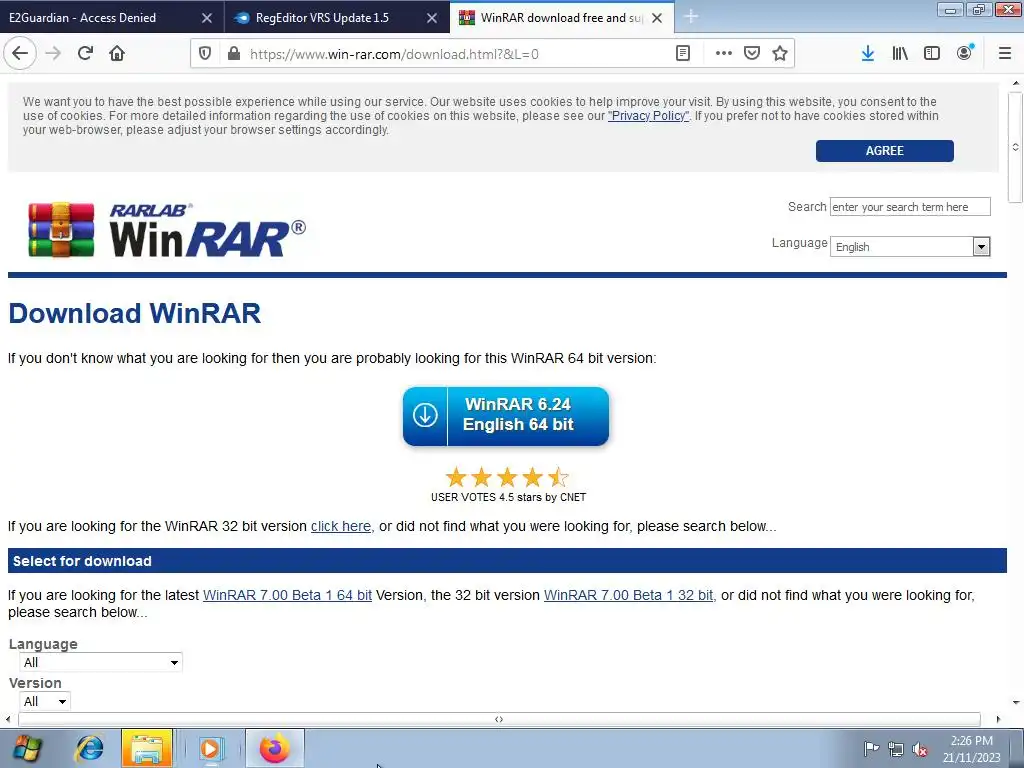Click the Firefox taskbar icon
This screenshot has width=1024, height=768.
pos(274,748)
